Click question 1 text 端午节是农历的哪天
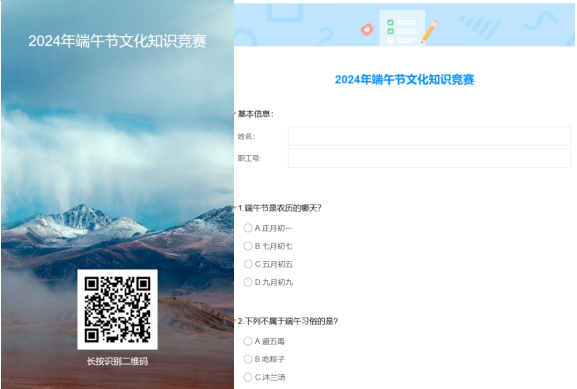 [283, 208]
